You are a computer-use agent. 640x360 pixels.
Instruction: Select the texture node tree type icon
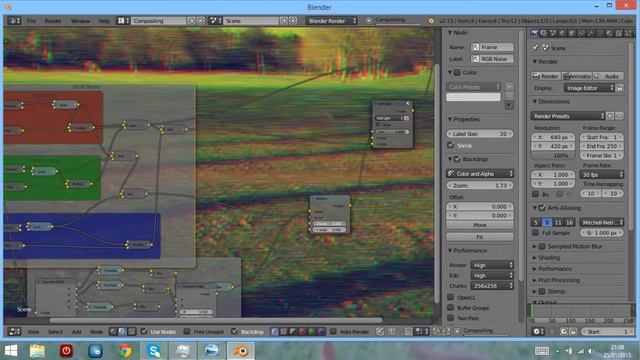[x=131, y=332]
